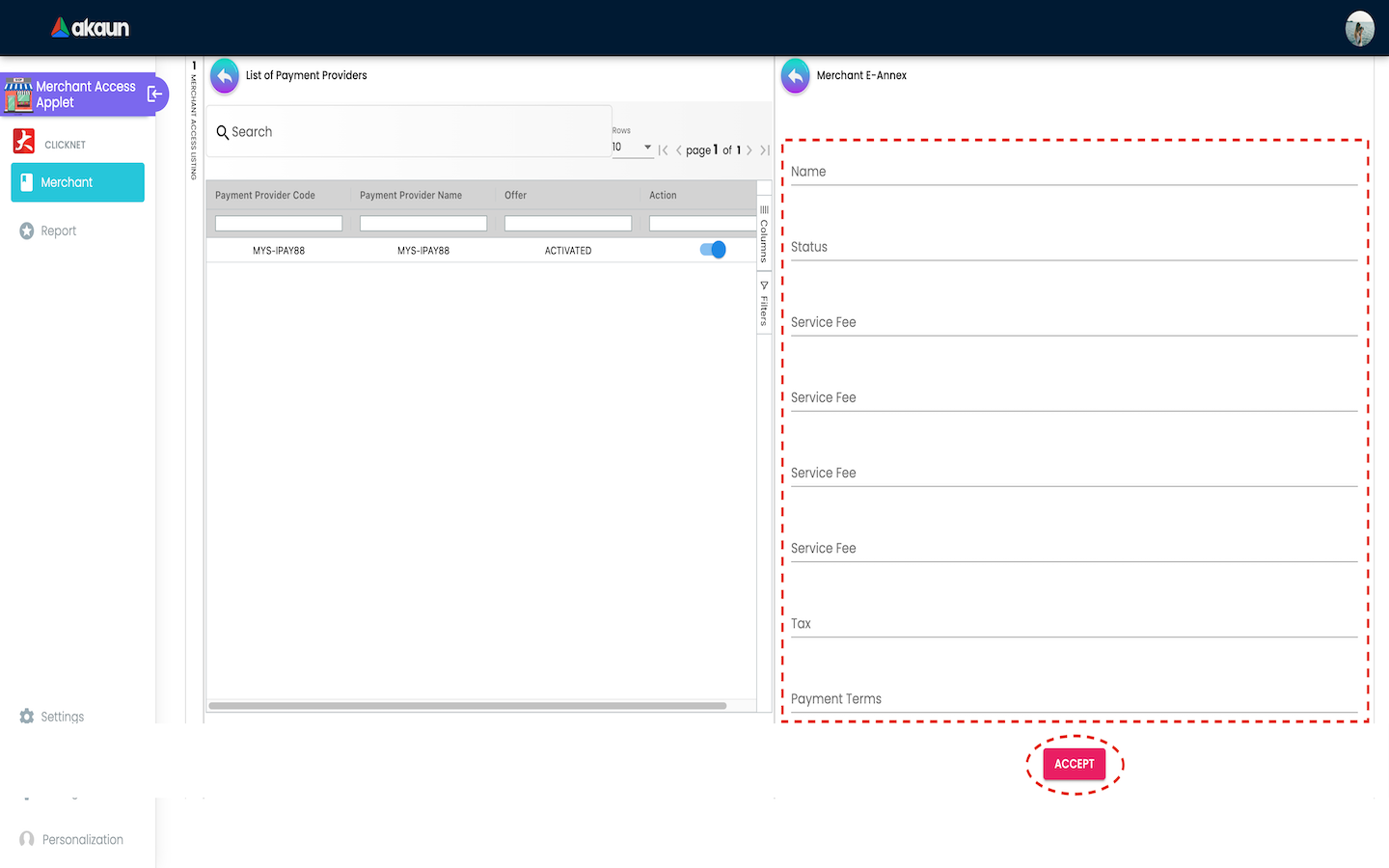Click the Offer filter box

(568, 223)
